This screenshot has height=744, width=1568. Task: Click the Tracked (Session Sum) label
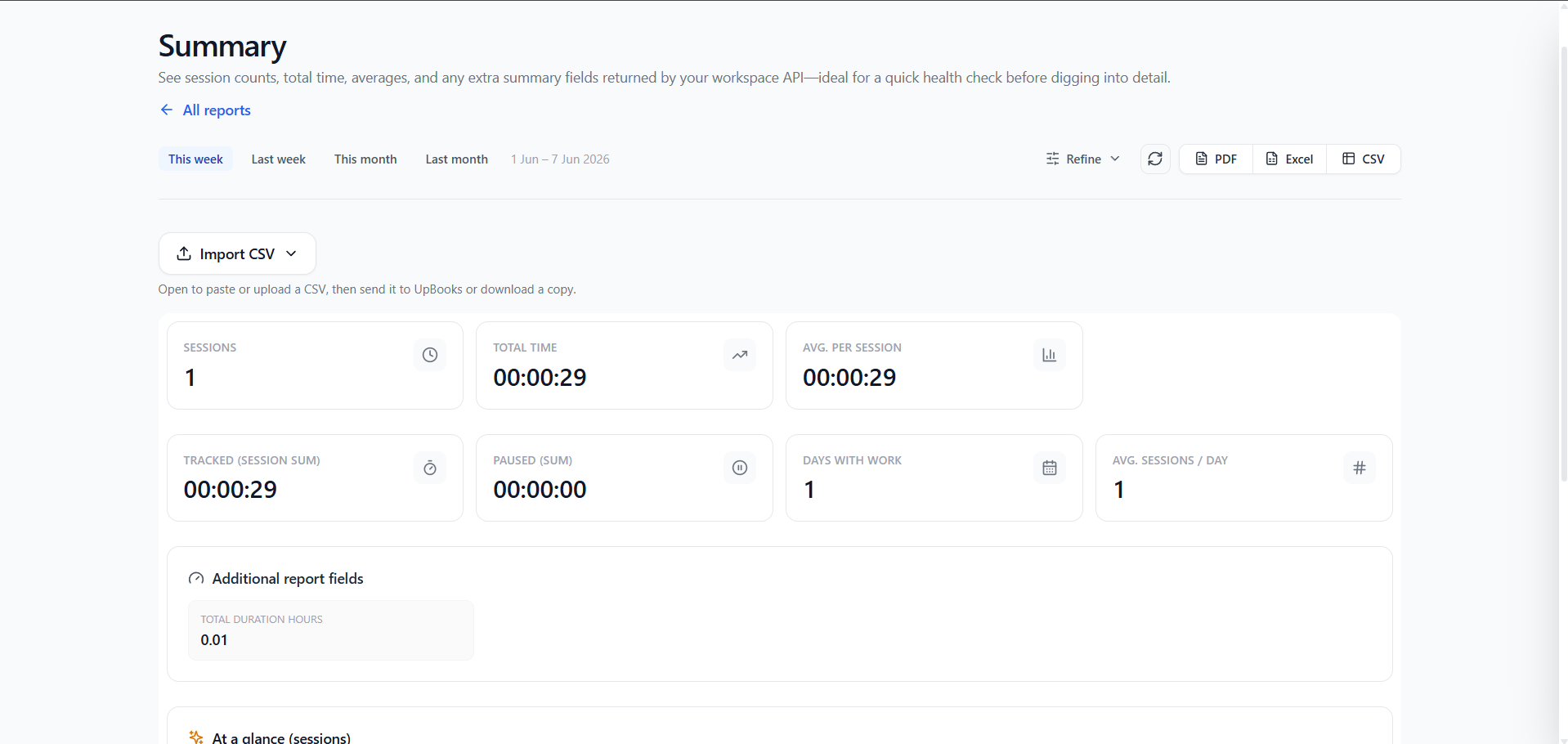[252, 460]
